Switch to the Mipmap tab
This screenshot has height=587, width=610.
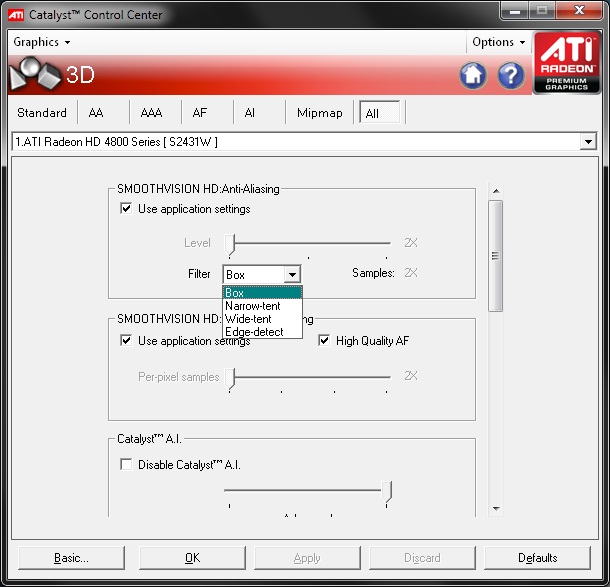[320, 113]
